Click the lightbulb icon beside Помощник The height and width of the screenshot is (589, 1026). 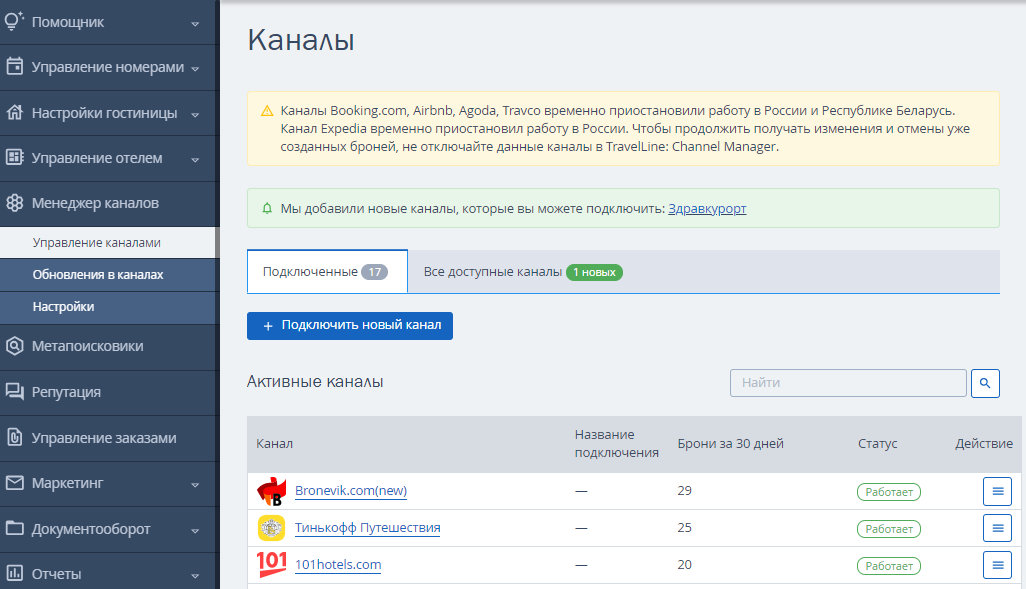click(14, 21)
